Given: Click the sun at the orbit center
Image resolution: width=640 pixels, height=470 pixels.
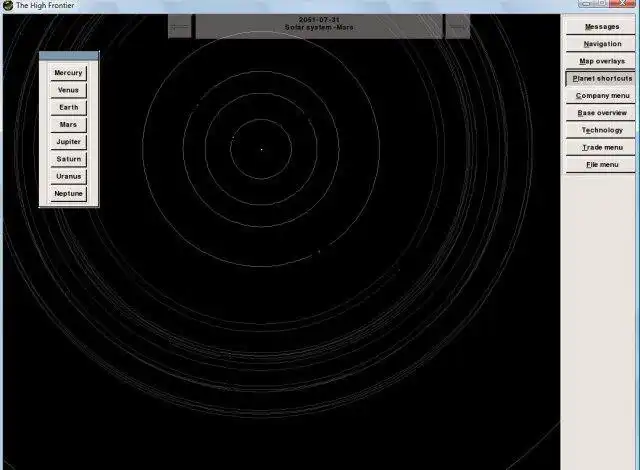Looking at the screenshot, I should pos(262,150).
